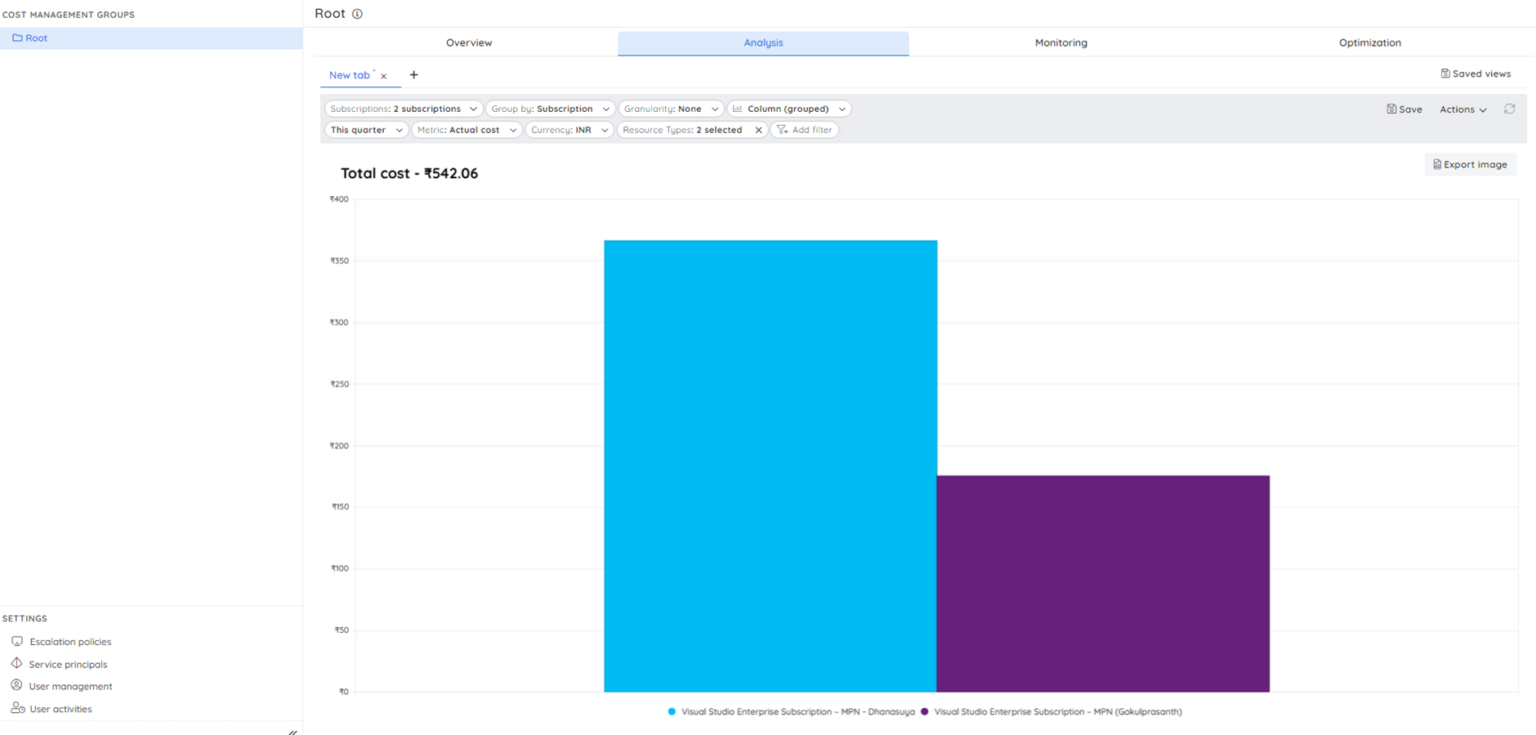Viewport: 1536px width, 735px height.
Task: Open the Metric Actual cost dropdown
Action: [467, 130]
